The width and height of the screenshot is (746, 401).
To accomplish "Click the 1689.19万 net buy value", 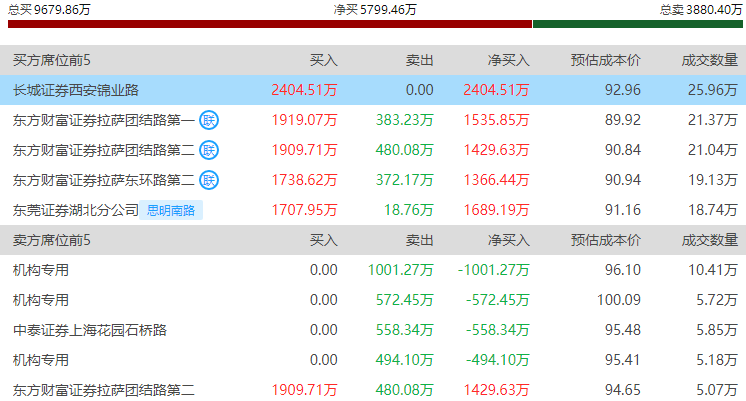I will coord(496,210).
